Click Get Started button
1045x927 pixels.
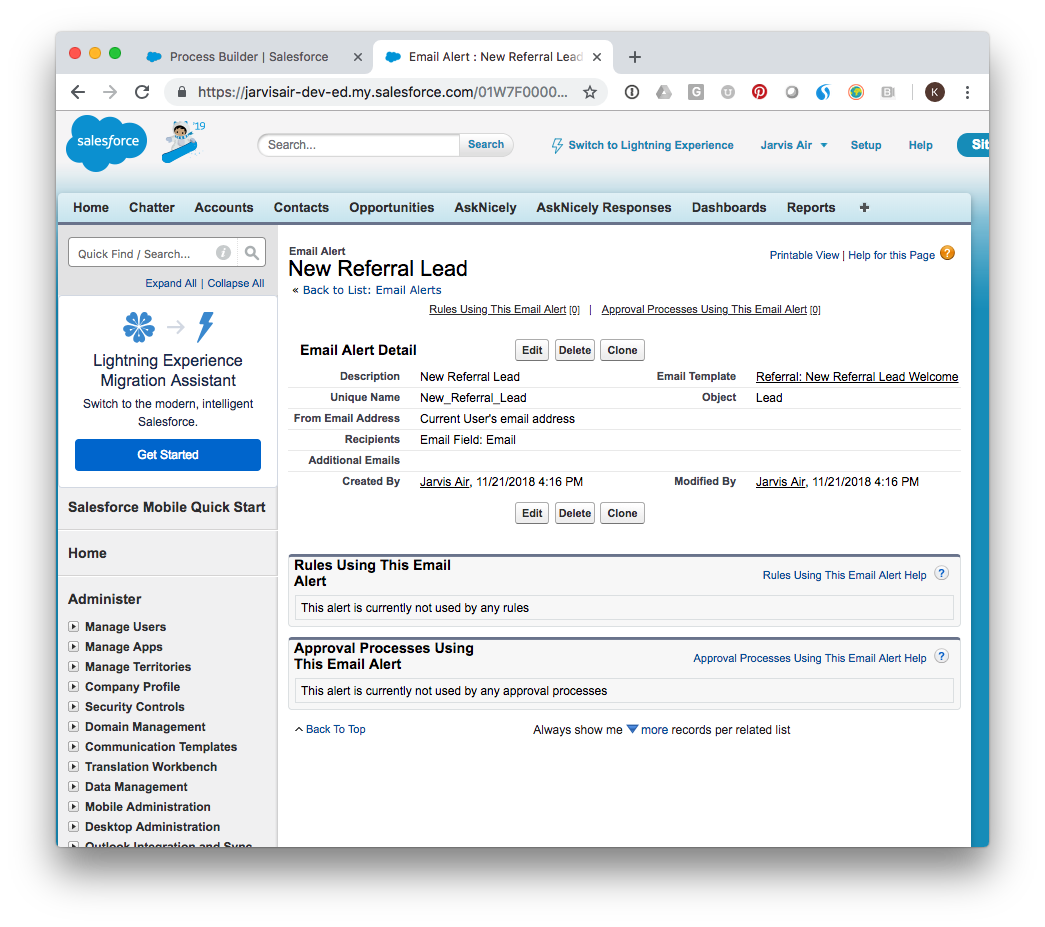point(168,455)
